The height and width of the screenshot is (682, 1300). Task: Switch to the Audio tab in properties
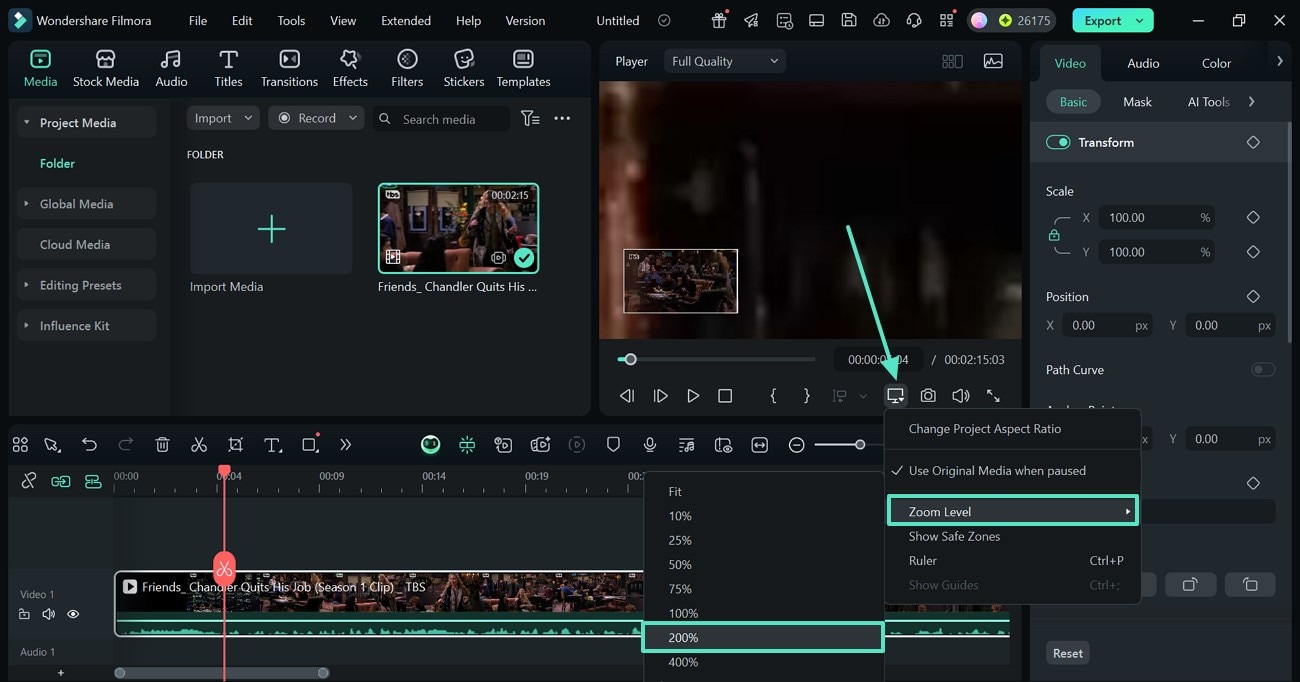1143,63
